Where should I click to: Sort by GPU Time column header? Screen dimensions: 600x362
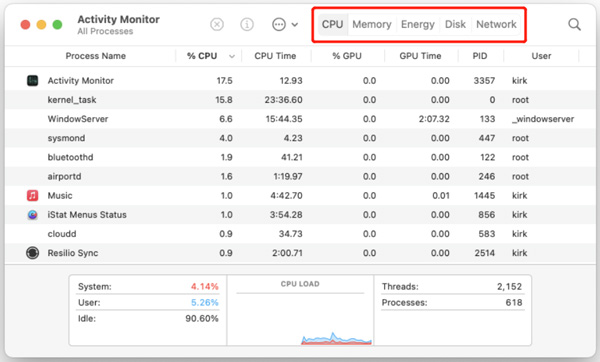click(x=420, y=56)
